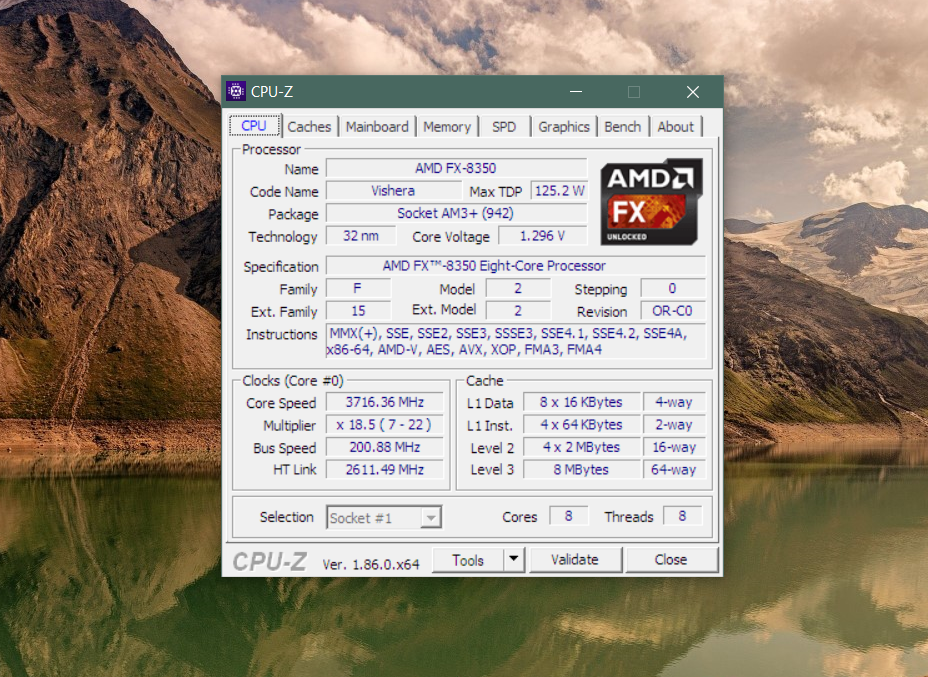Click the Technology value 32 nm

click(361, 236)
